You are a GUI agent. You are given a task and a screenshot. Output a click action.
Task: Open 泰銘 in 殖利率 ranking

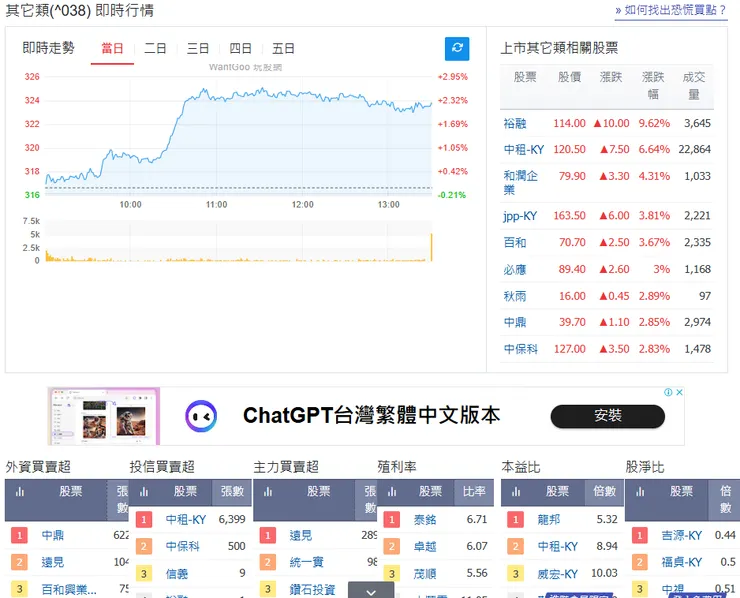(425, 520)
